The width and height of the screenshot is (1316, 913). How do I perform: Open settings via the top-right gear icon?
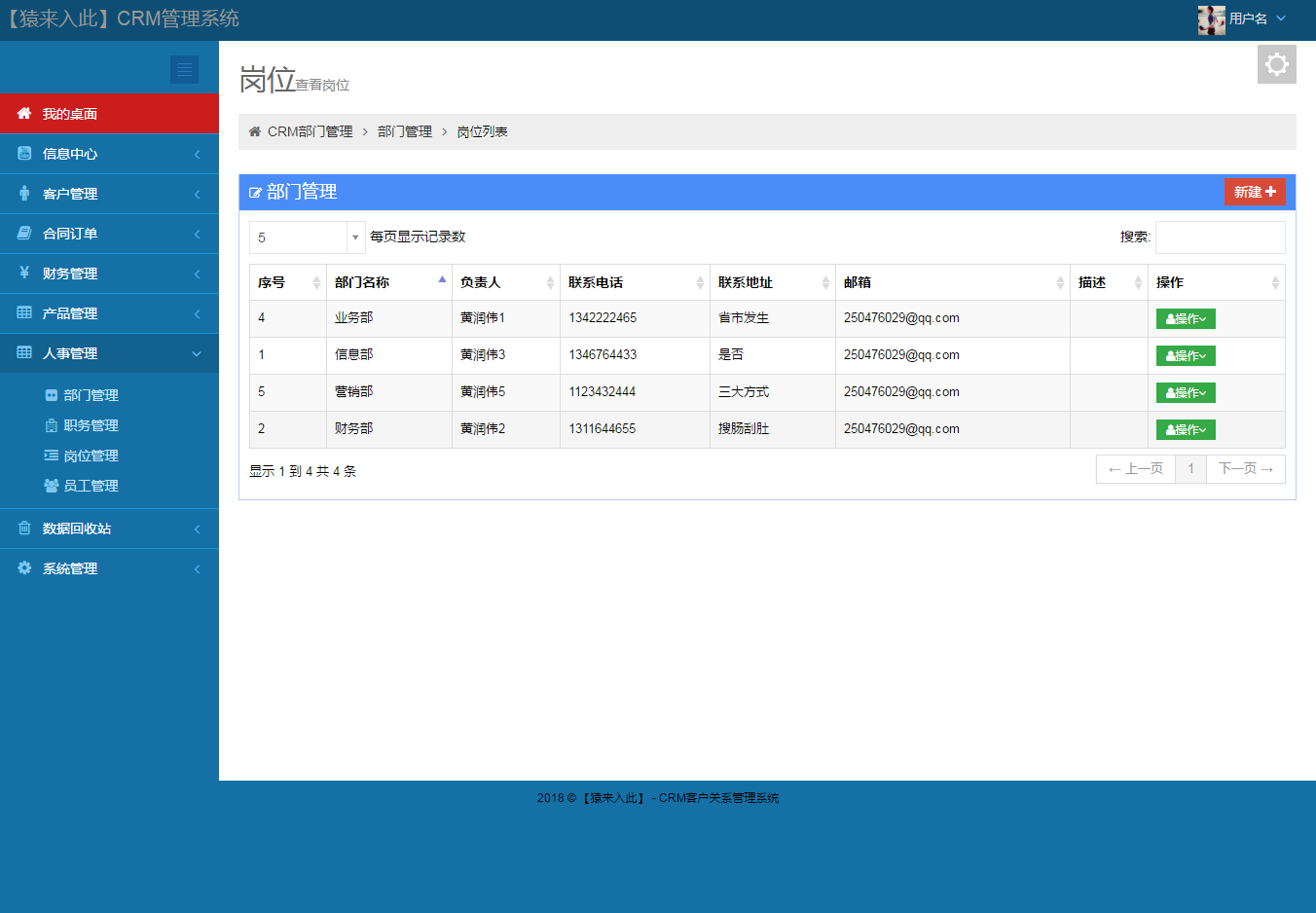click(x=1276, y=64)
